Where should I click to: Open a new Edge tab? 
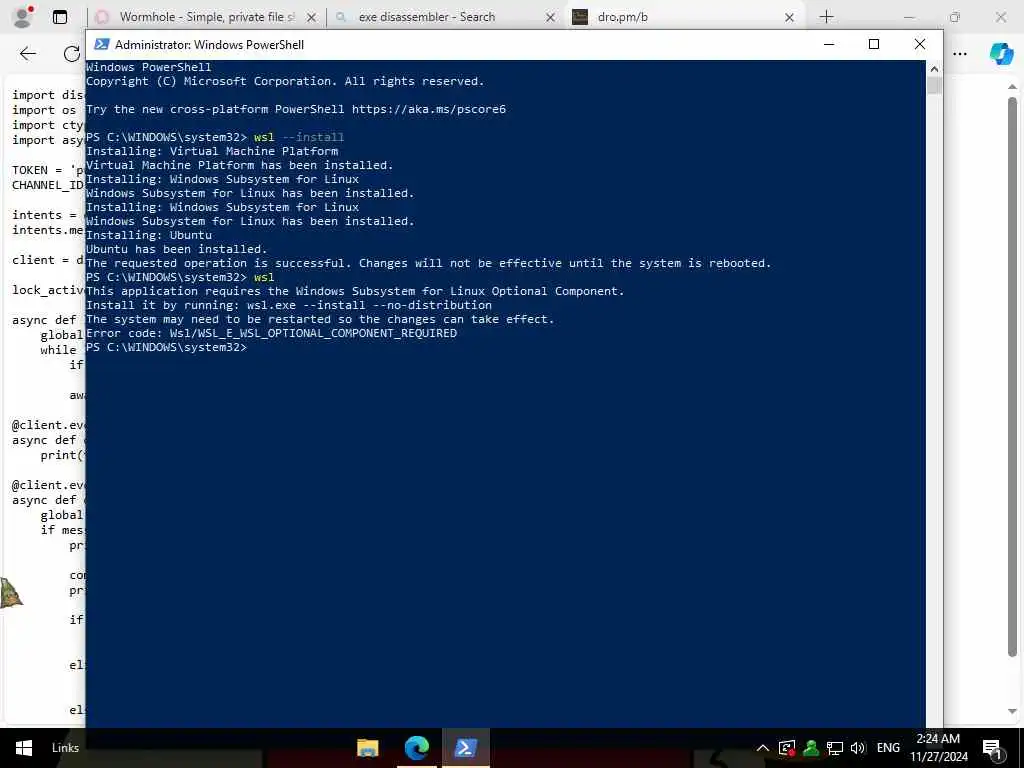coord(826,17)
